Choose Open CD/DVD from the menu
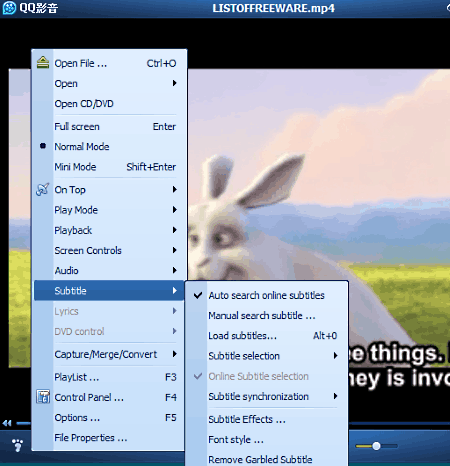Screen dimensions: 450x466 pyautogui.click(x=109, y=104)
